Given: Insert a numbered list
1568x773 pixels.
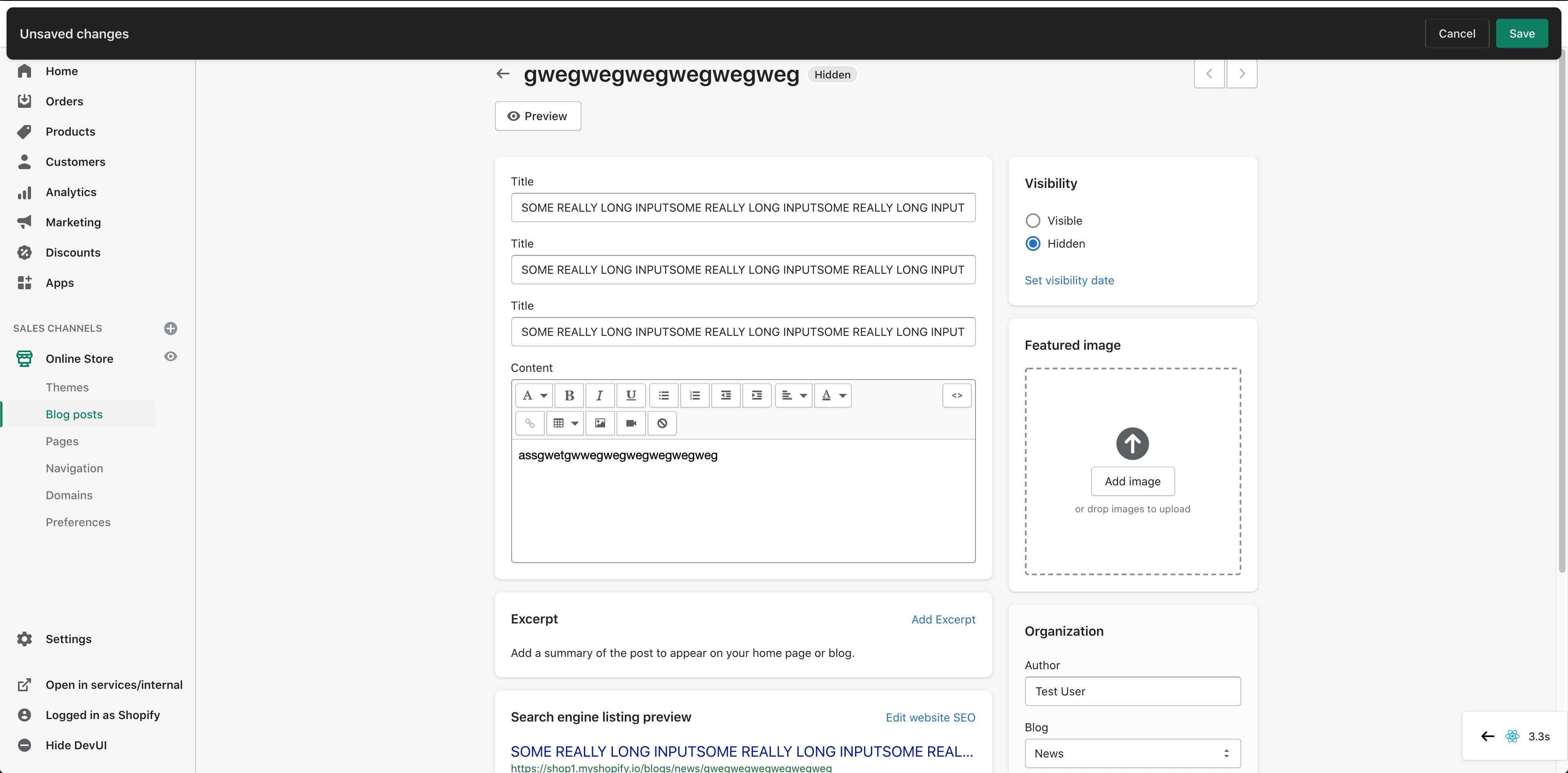Looking at the screenshot, I should point(694,395).
